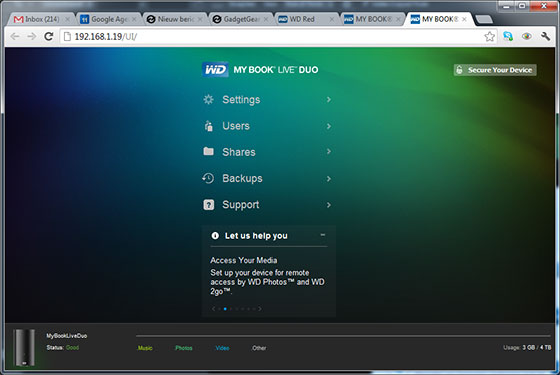Switch to the Inbox (214) tab
This screenshot has height=375, width=560.
[x=41, y=19]
